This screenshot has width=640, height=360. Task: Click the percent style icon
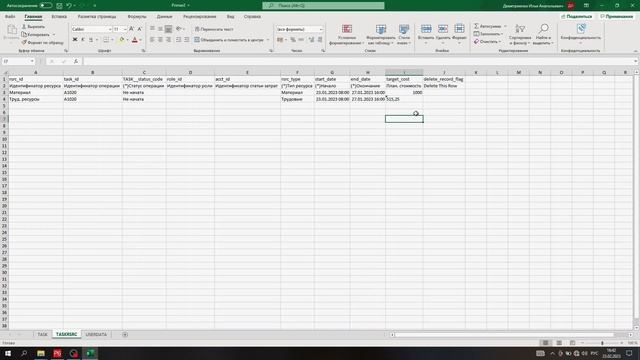coord(293,40)
